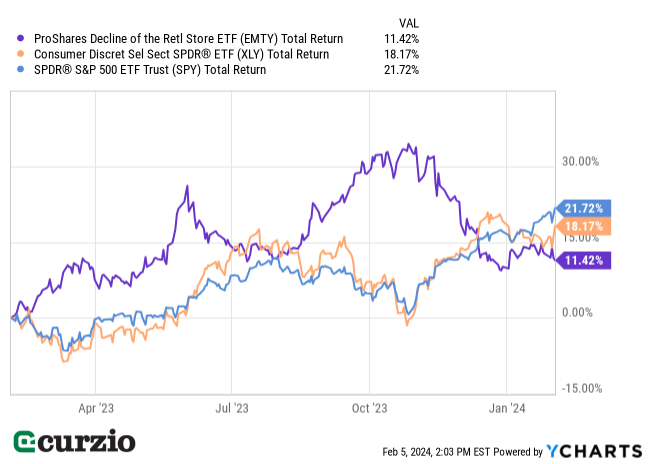Click the -15.00% y-axis label

click(x=580, y=389)
